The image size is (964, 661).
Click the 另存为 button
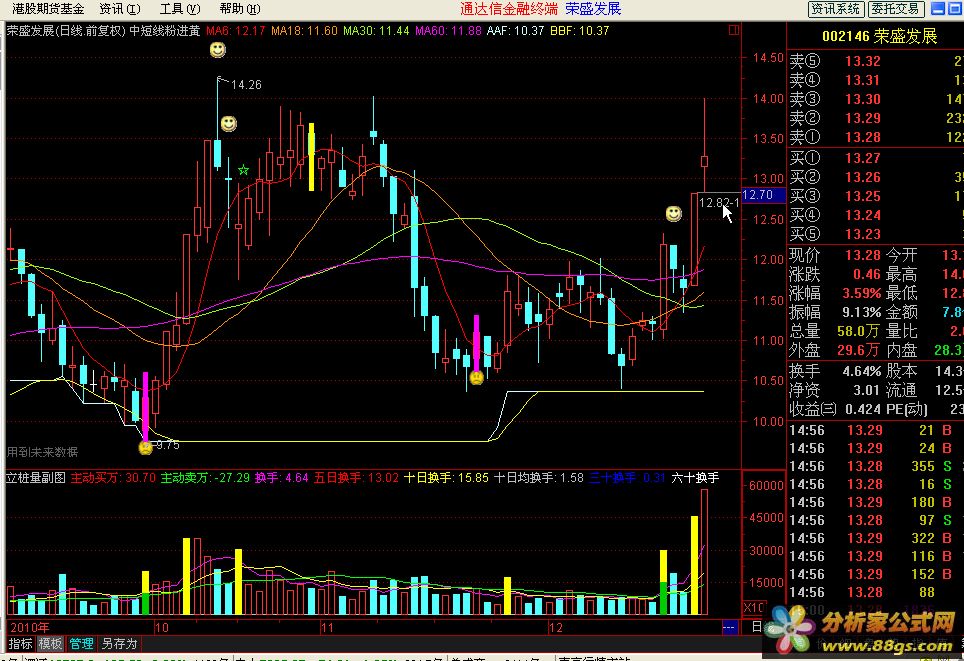[x=119, y=644]
